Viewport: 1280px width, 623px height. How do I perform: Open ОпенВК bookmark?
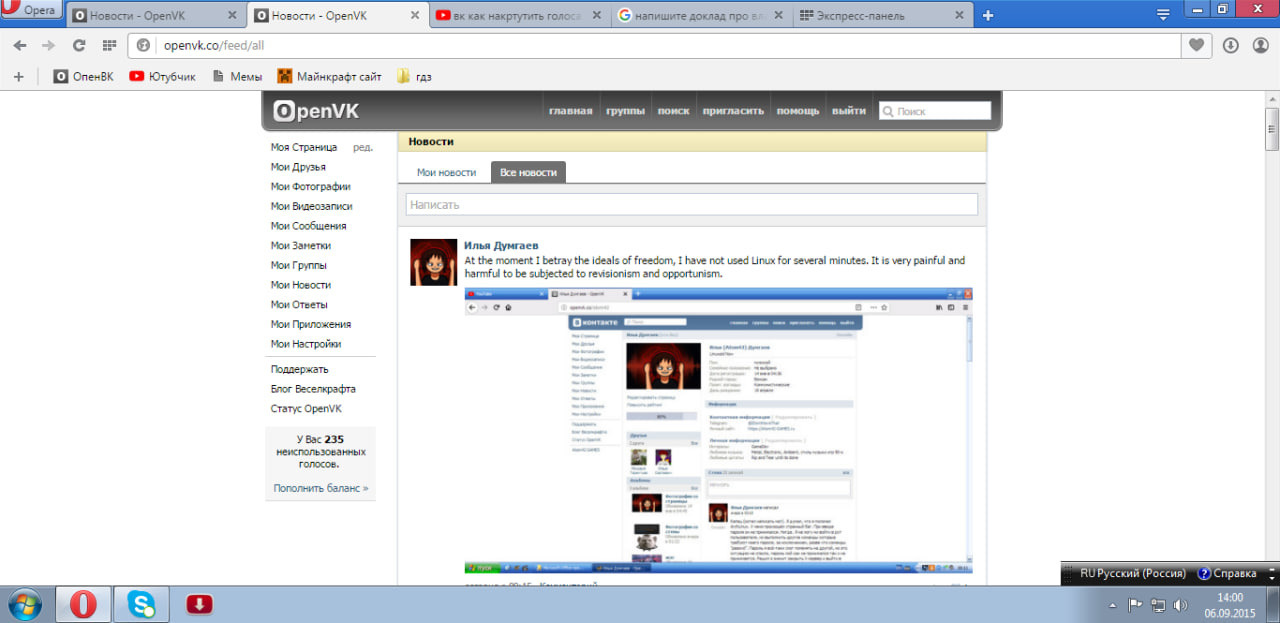83,76
